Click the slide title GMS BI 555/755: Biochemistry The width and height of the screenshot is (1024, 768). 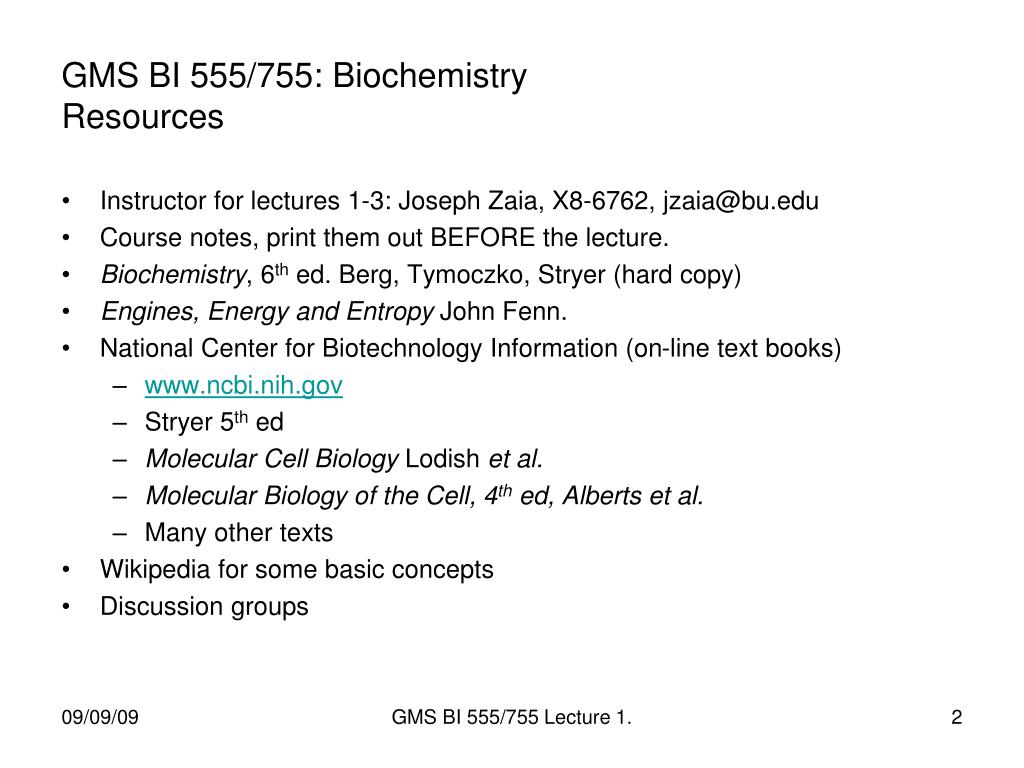click(x=294, y=76)
